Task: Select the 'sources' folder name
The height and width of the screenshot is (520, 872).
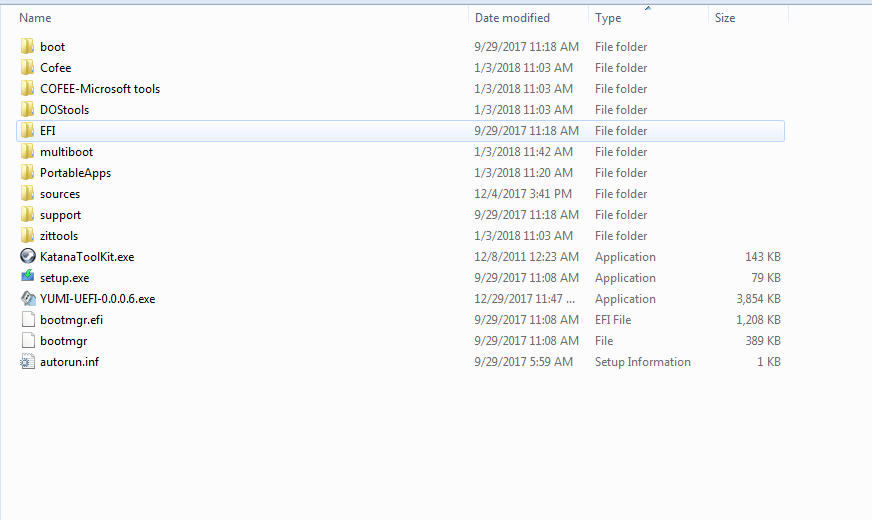Action: [60, 194]
